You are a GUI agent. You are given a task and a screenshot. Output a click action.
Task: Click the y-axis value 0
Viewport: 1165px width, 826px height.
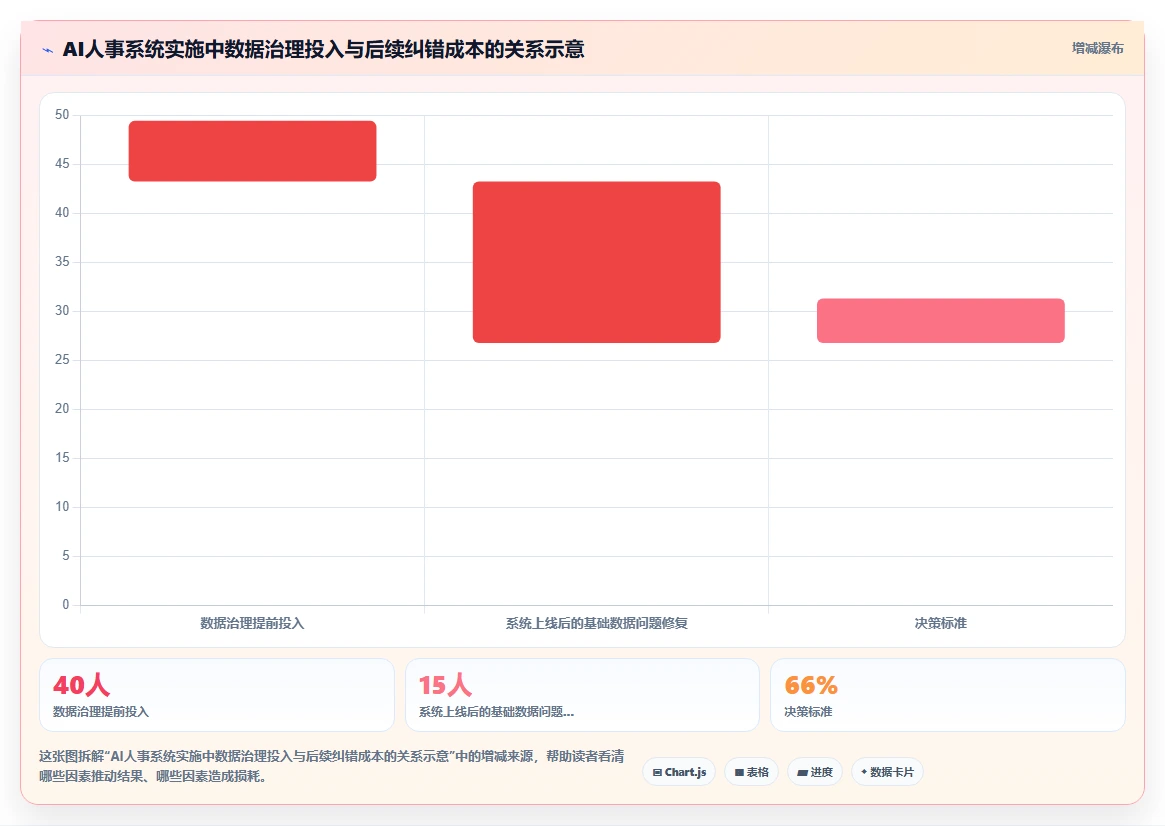pyautogui.click(x=65, y=605)
